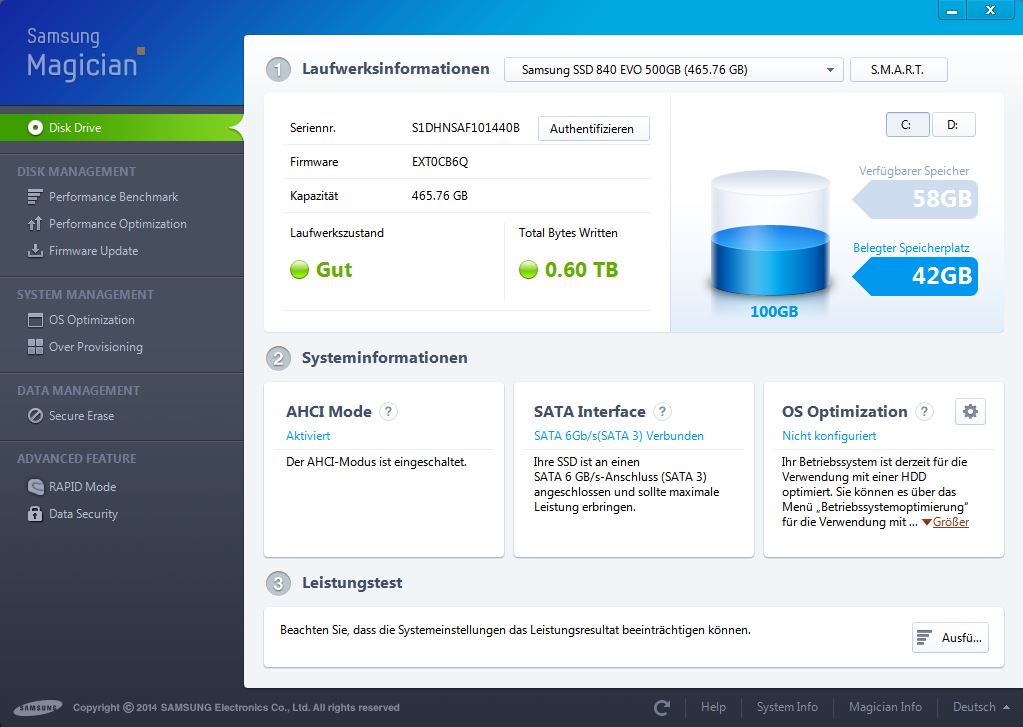This screenshot has height=727, width=1023.
Task: Select the C: partition
Action: [908, 125]
